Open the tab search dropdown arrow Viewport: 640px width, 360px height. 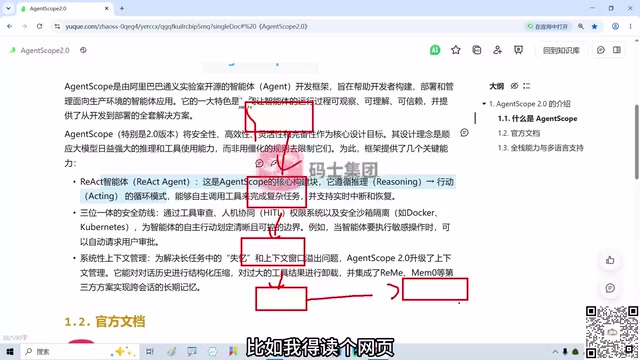click(x=8, y=8)
